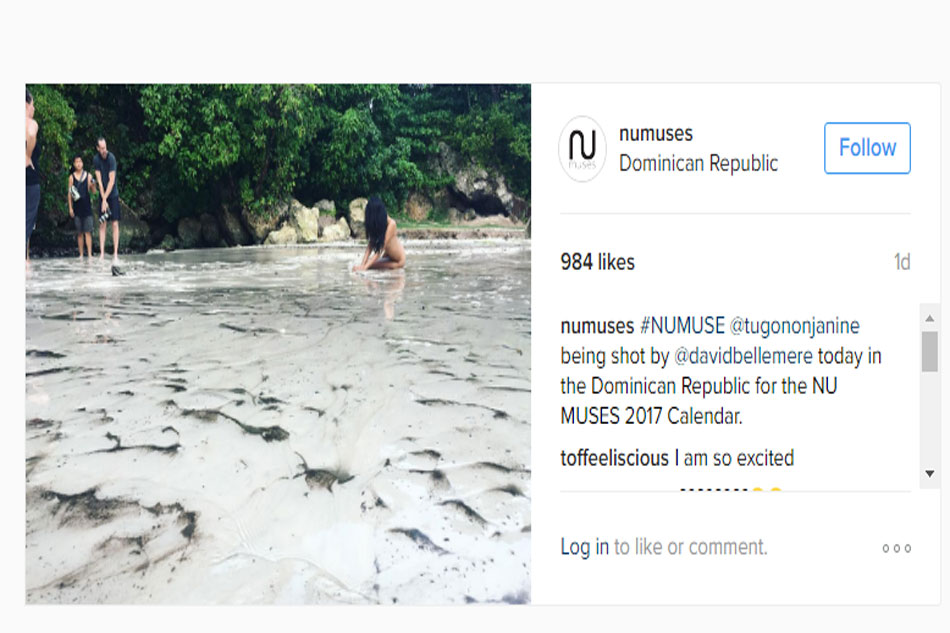Click the Log in link
950x633 pixels.
[584, 547]
